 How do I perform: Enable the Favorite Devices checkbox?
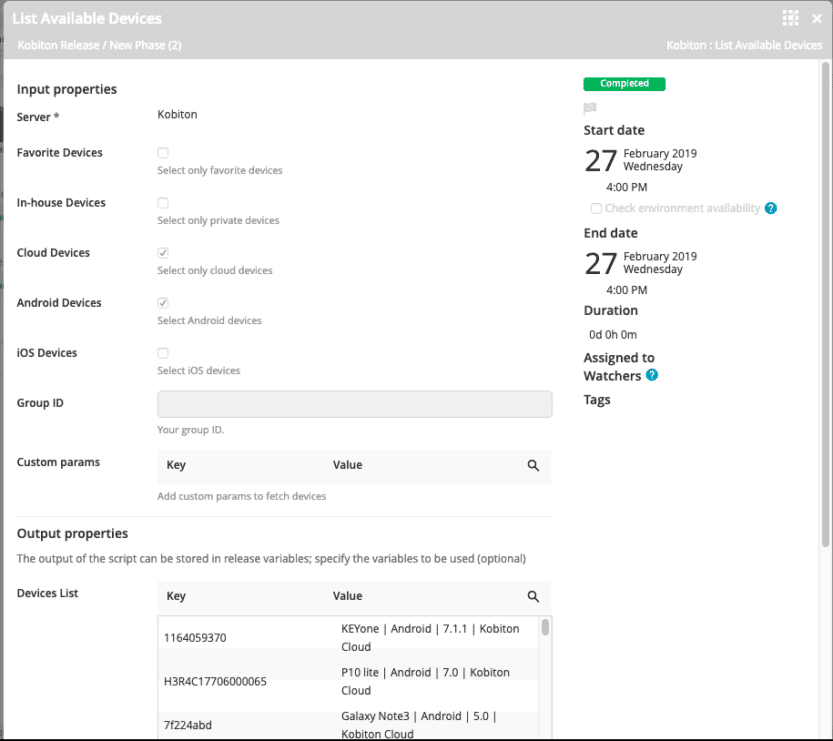coord(162,152)
